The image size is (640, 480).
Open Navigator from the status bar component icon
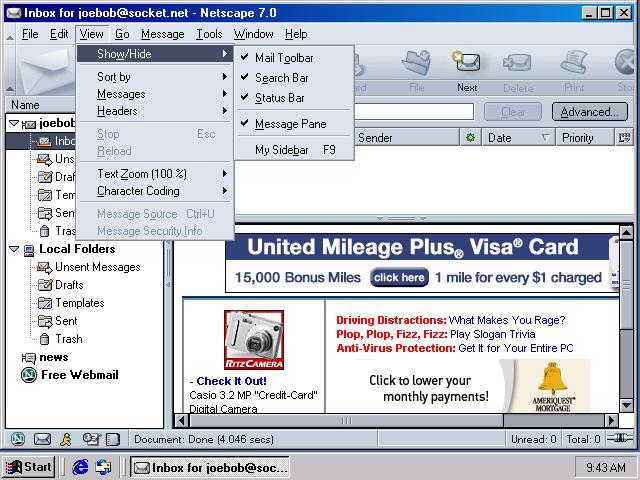18,439
